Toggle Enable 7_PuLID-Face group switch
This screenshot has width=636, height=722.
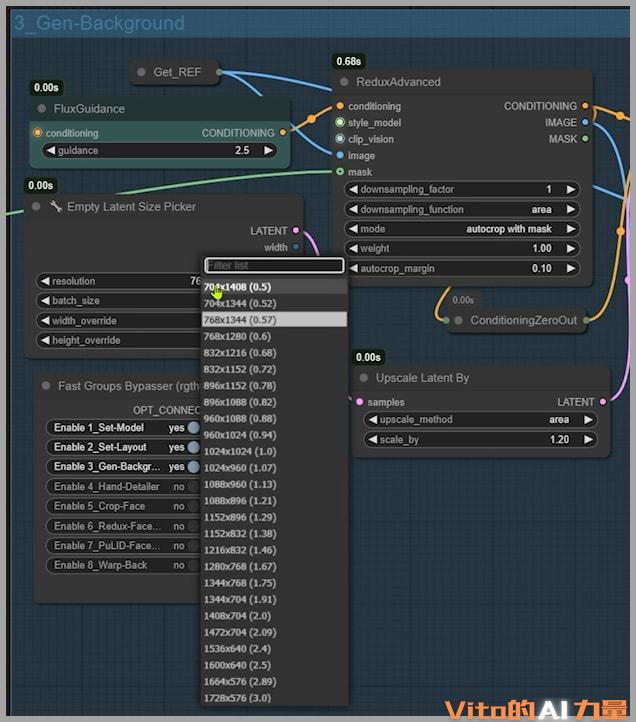pos(193,546)
